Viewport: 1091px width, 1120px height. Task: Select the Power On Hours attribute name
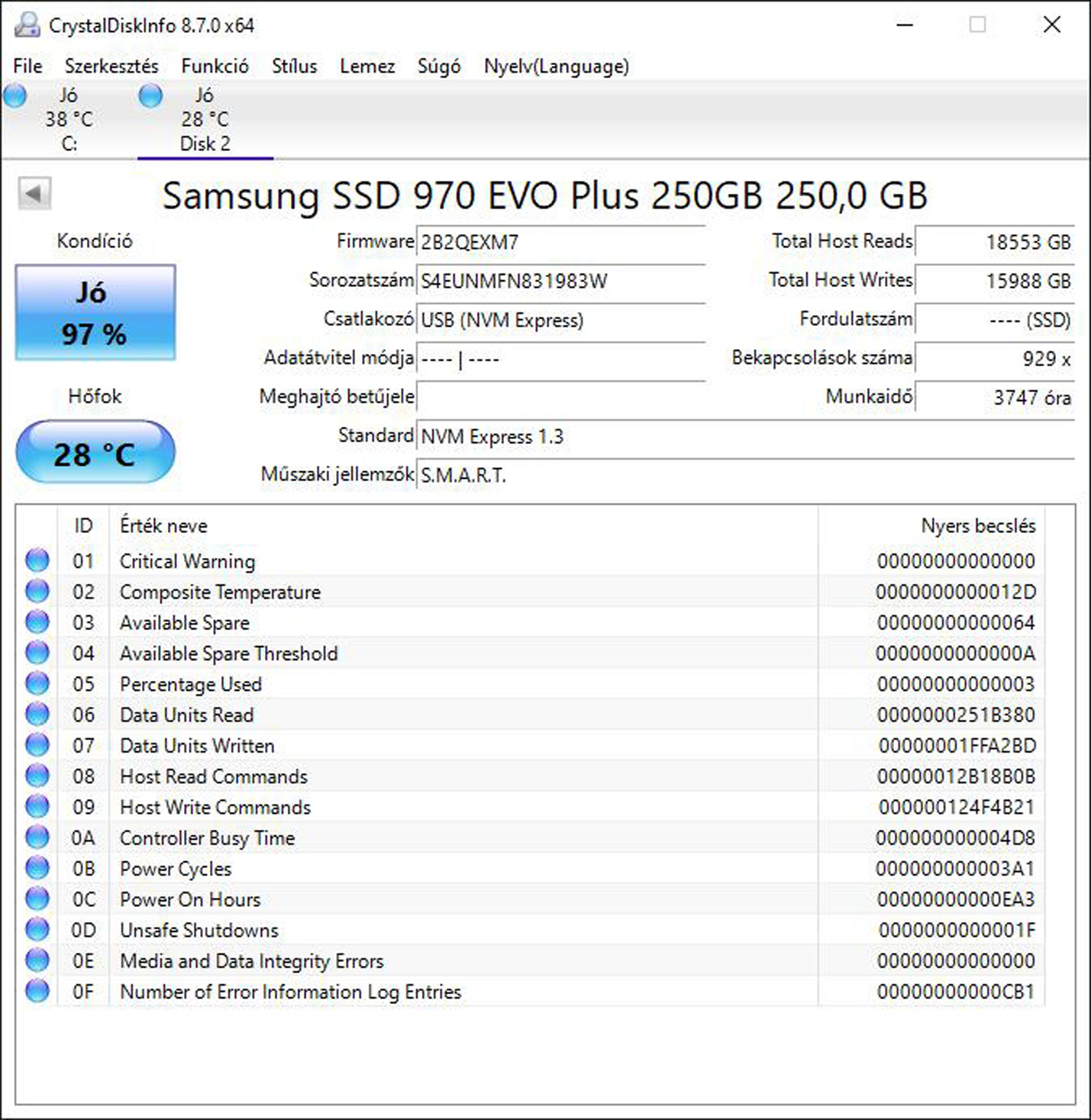pos(190,899)
